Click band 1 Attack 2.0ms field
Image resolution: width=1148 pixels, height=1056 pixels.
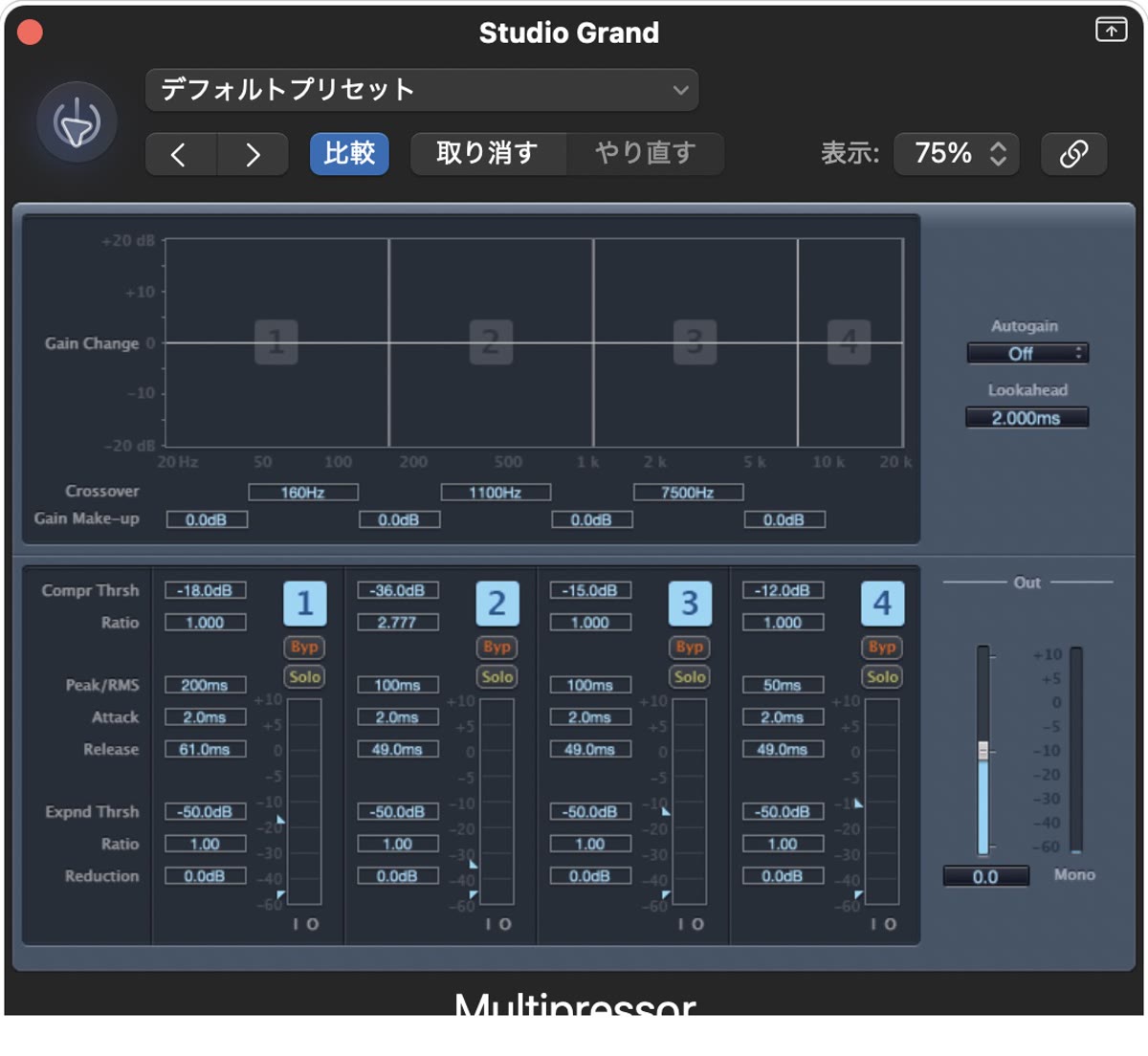point(206,716)
